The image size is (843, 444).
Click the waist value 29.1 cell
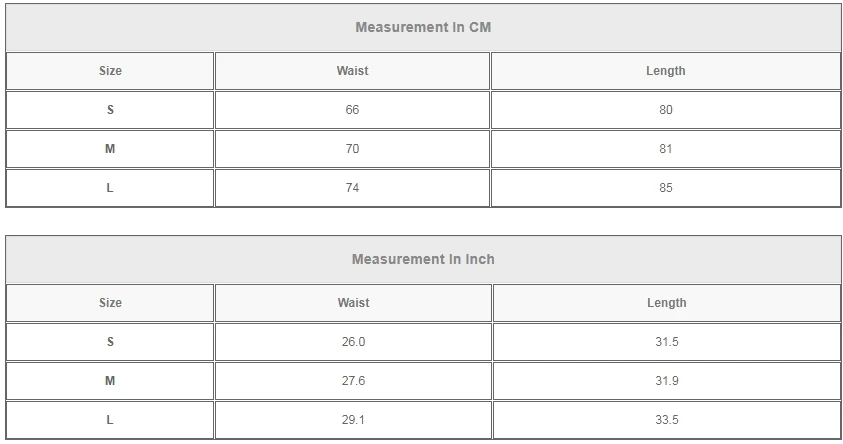[353, 420]
